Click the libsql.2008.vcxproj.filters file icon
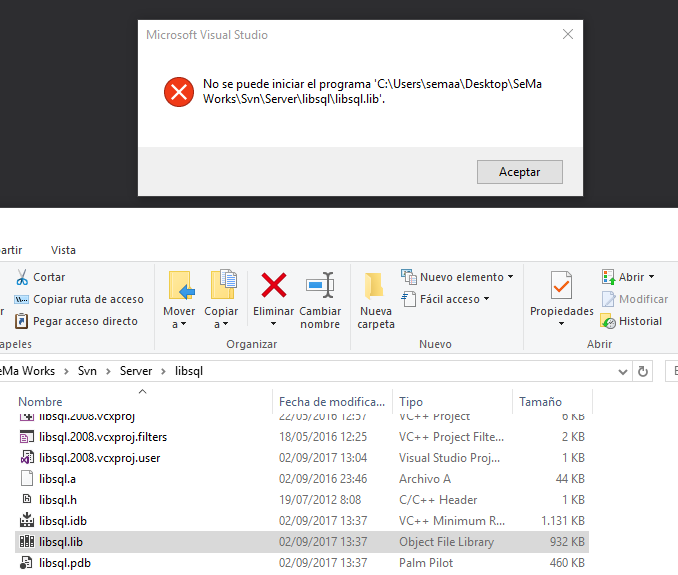Screen dimensions: 678x575 [27, 437]
